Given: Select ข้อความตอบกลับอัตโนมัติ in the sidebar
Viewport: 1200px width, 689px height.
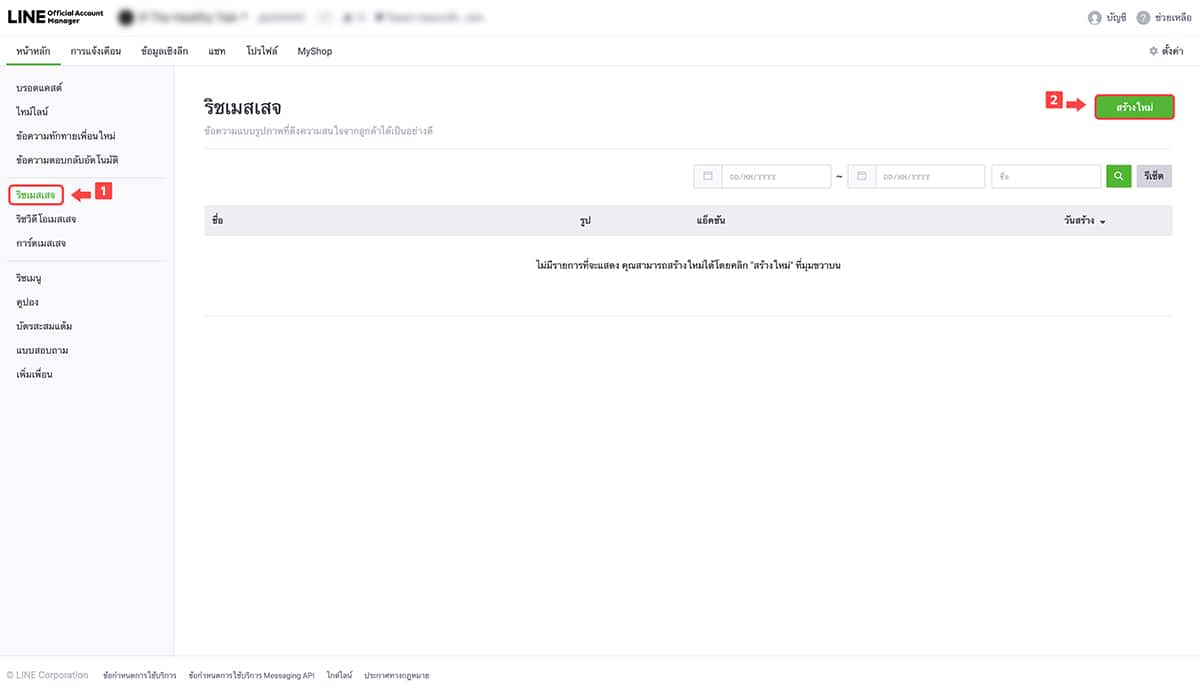Looking at the screenshot, I should pyautogui.click(x=68, y=160).
